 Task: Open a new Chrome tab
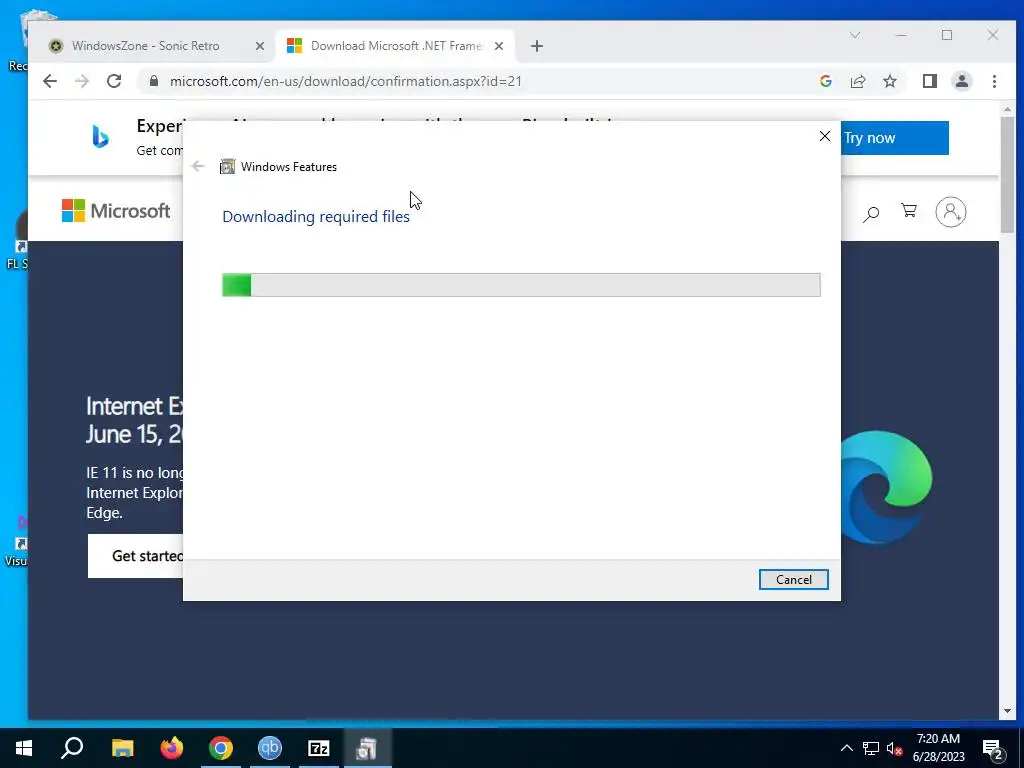point(537,46)
